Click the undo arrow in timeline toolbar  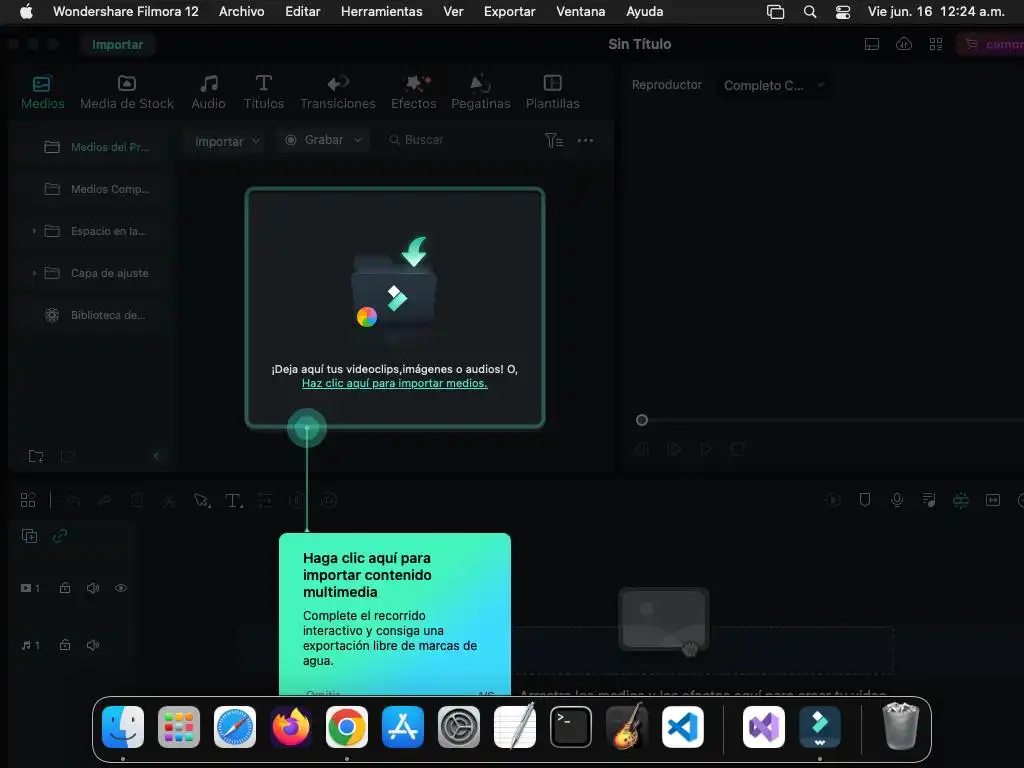coord(73,500)
